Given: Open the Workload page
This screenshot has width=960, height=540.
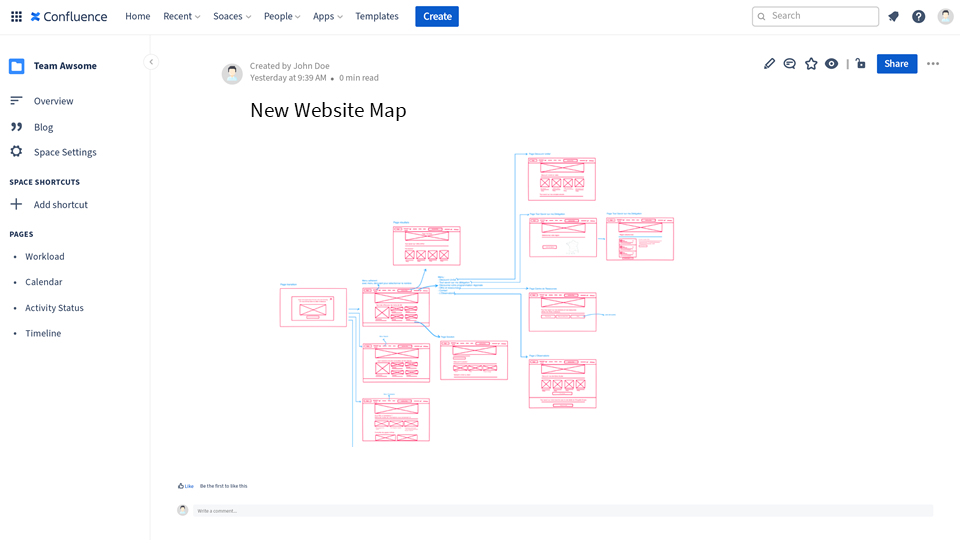Looking at the screenshot, I should pos(45,257).
